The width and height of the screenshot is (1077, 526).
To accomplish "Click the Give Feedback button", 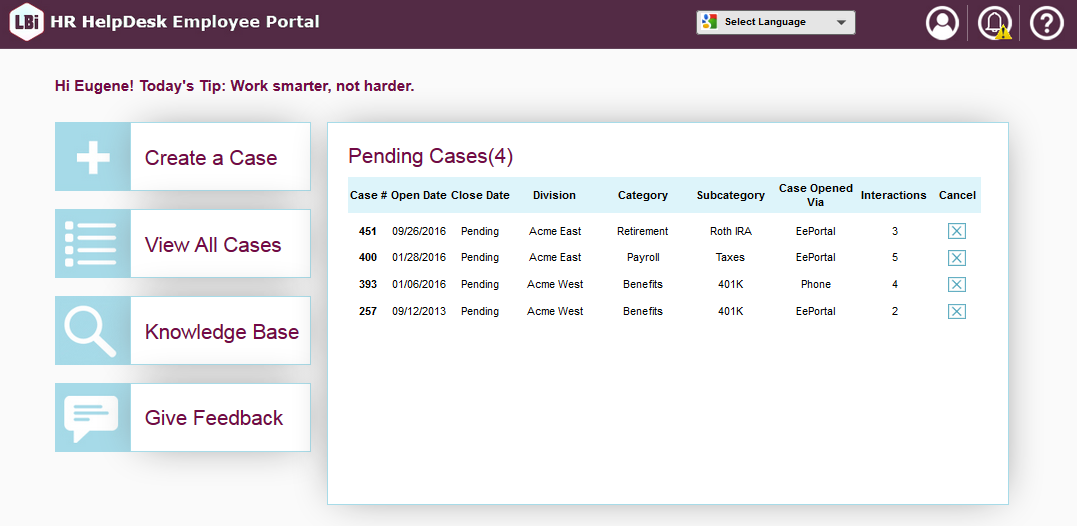I will point(214,418).
